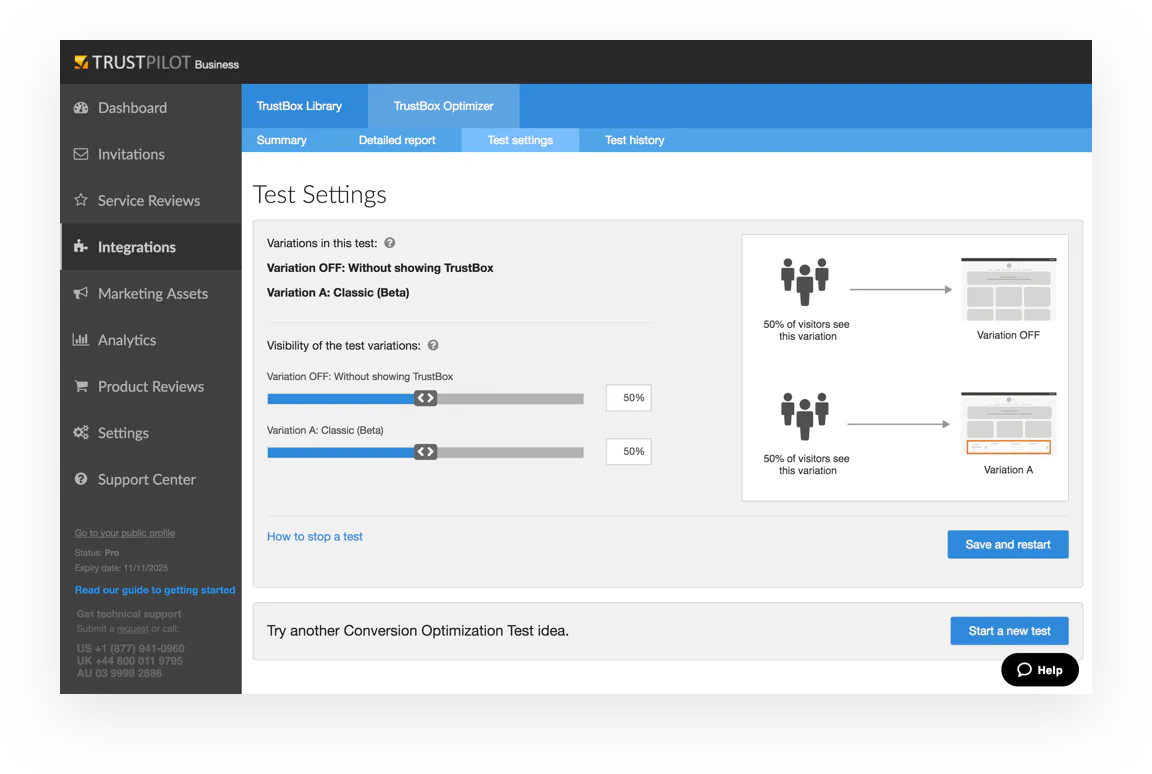The image size is (1152, 774).
Task: Click the Variation A page thumbnail
Action: pos(1009,424)
